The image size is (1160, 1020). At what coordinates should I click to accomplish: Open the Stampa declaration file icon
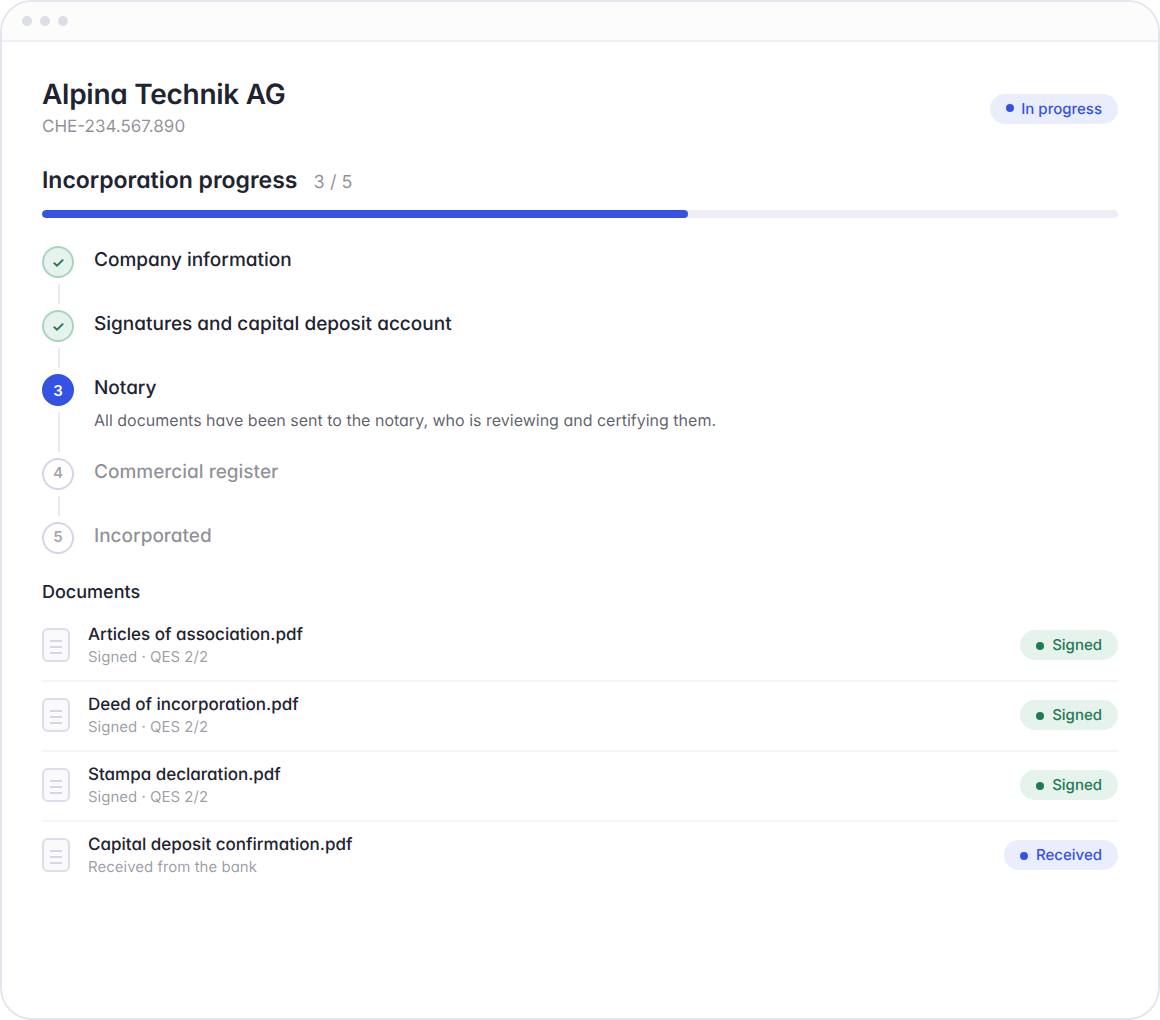click(56, 785)
